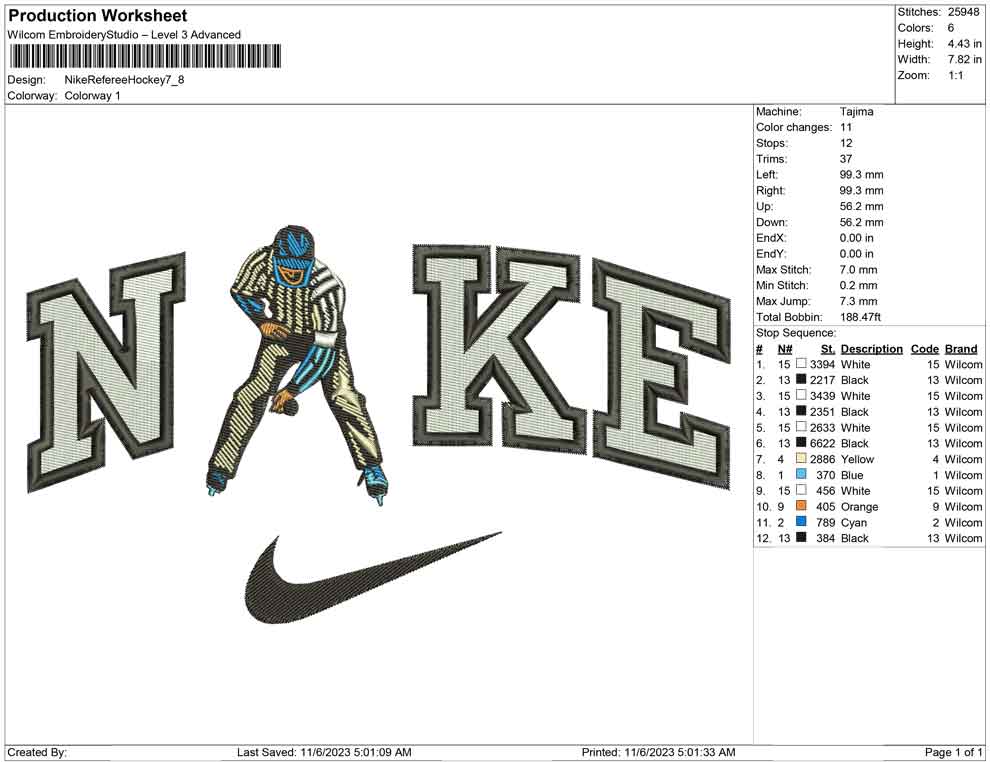Image resolution: width=990 pixels, height=762 pixels.
Task: Click 'Wilcom EmbroideryStudio – Level 3 Advanced' text
Action: click(124, 35)
